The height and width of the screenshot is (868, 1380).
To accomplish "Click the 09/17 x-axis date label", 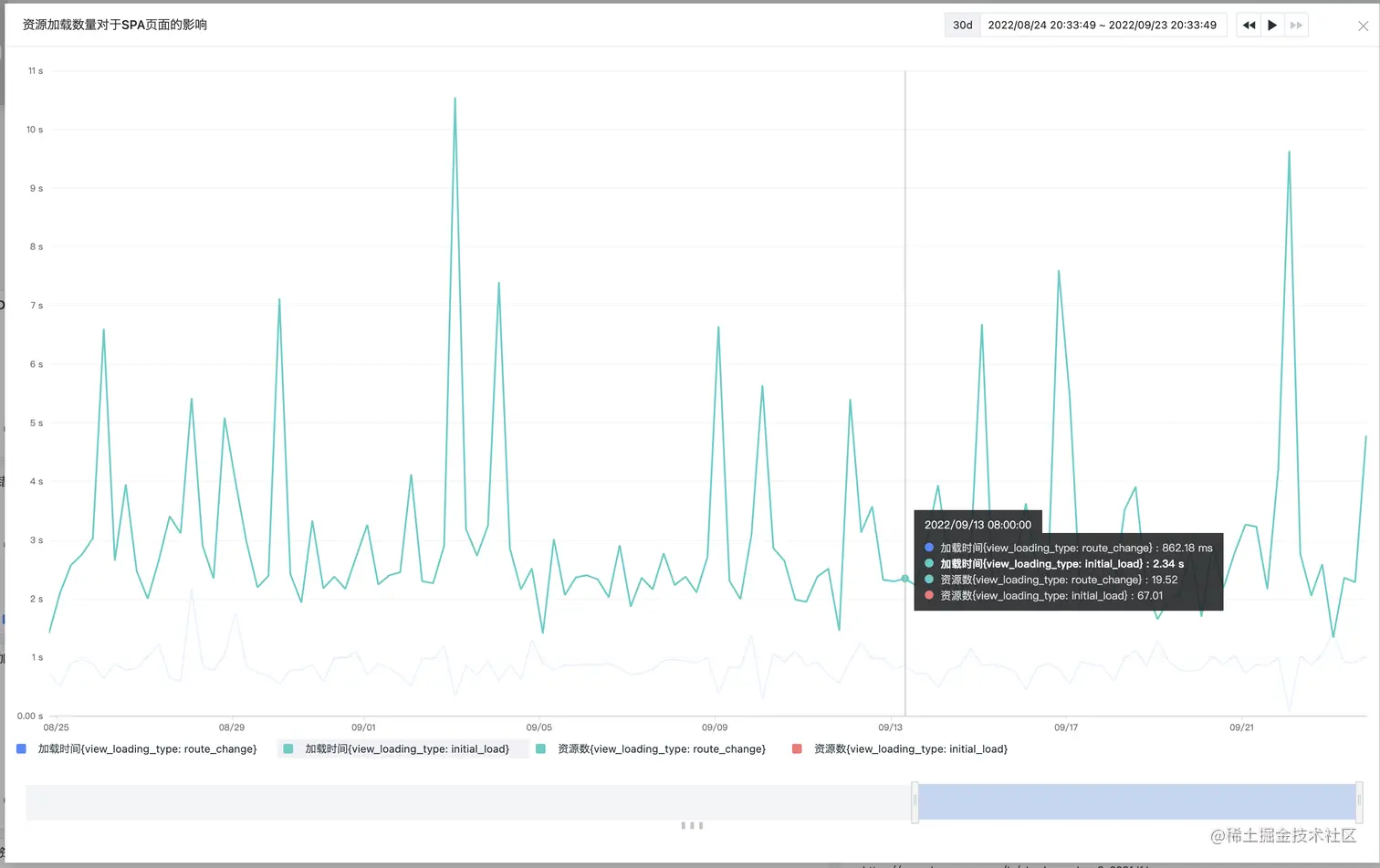I will point(1066,727).
